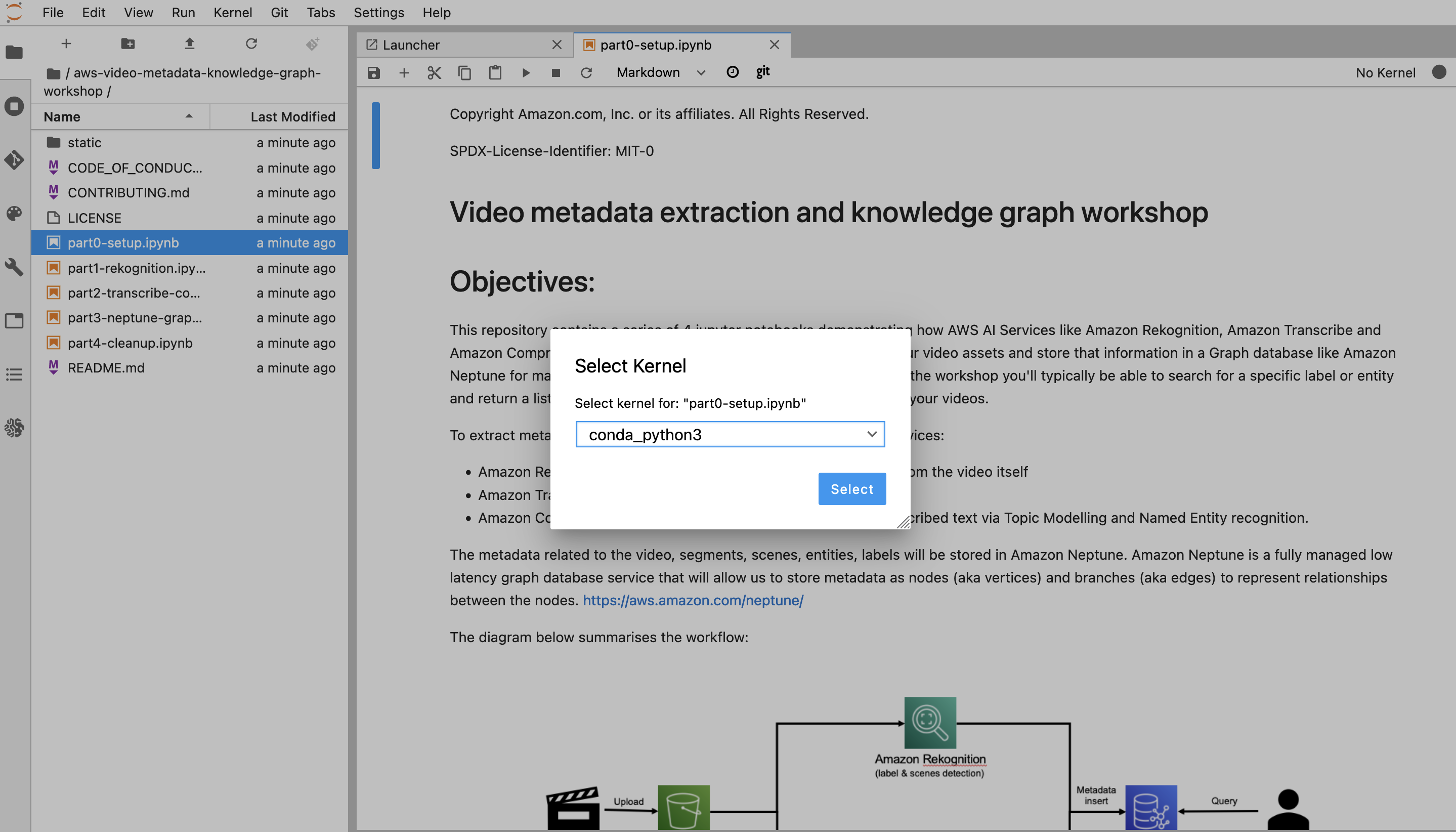Select conda_python3 kernel dropdown
The width and height of the screenshot is (1456, 832).
click(729, 434)
